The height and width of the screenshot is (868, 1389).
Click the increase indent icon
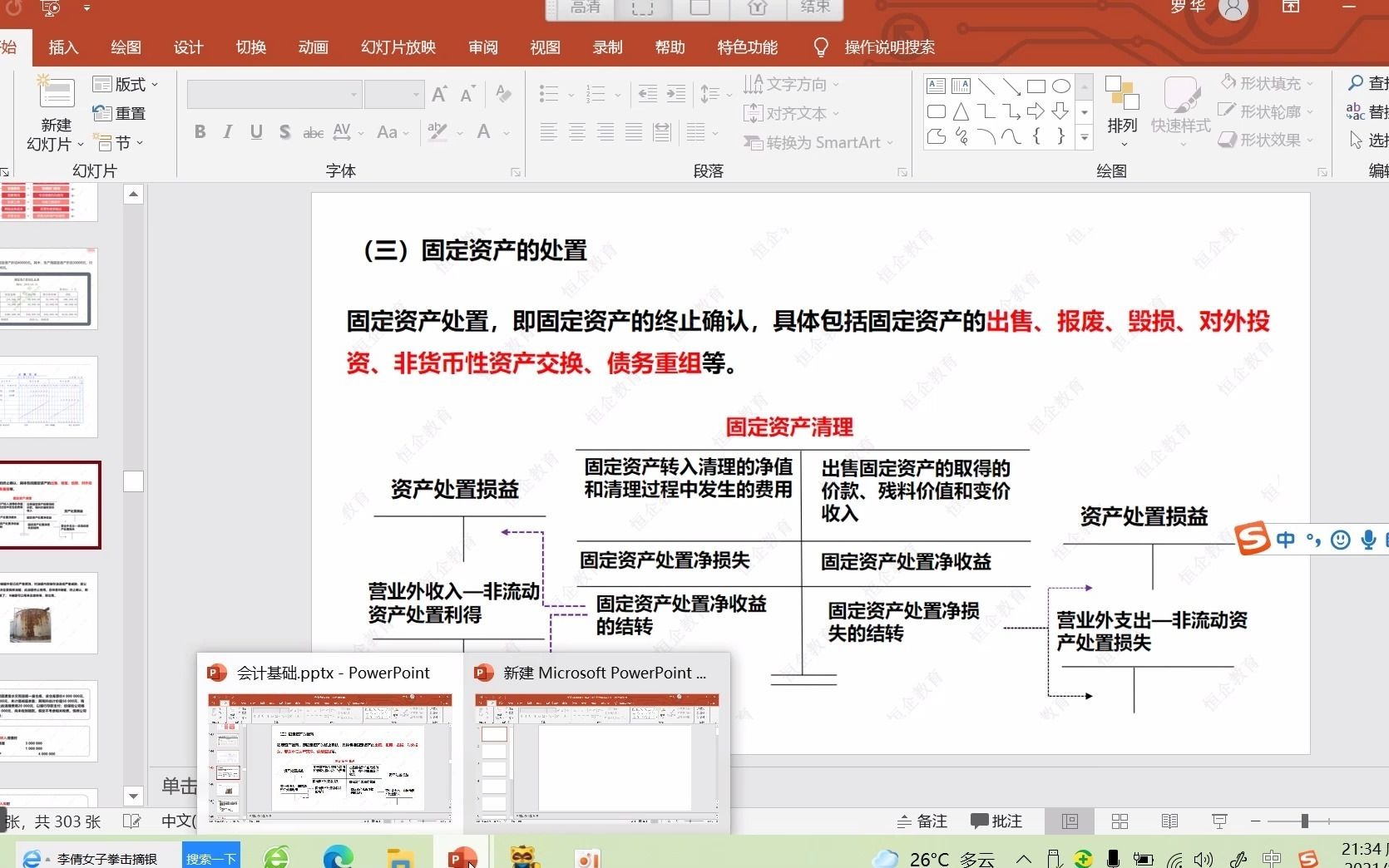676,94
